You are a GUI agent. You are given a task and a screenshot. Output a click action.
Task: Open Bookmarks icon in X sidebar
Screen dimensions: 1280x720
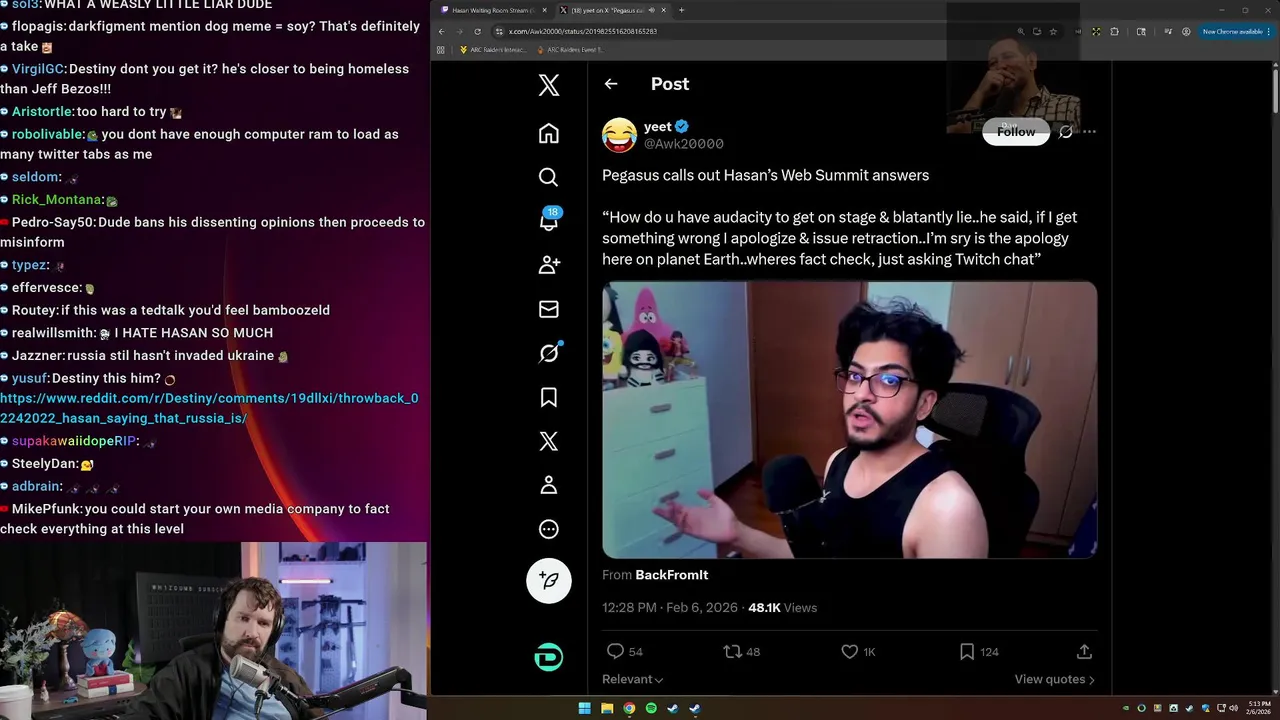coord(549,397)
